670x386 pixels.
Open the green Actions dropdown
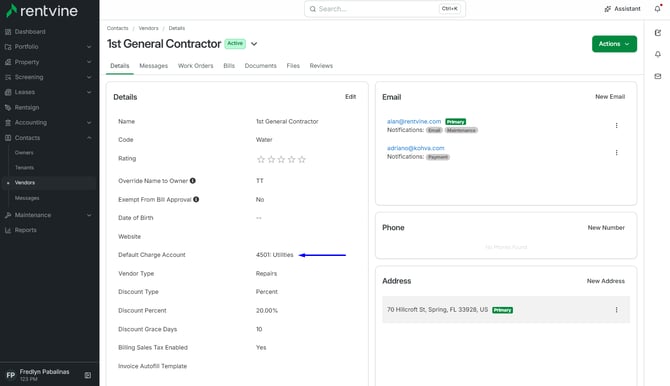[x=614, y=44]
